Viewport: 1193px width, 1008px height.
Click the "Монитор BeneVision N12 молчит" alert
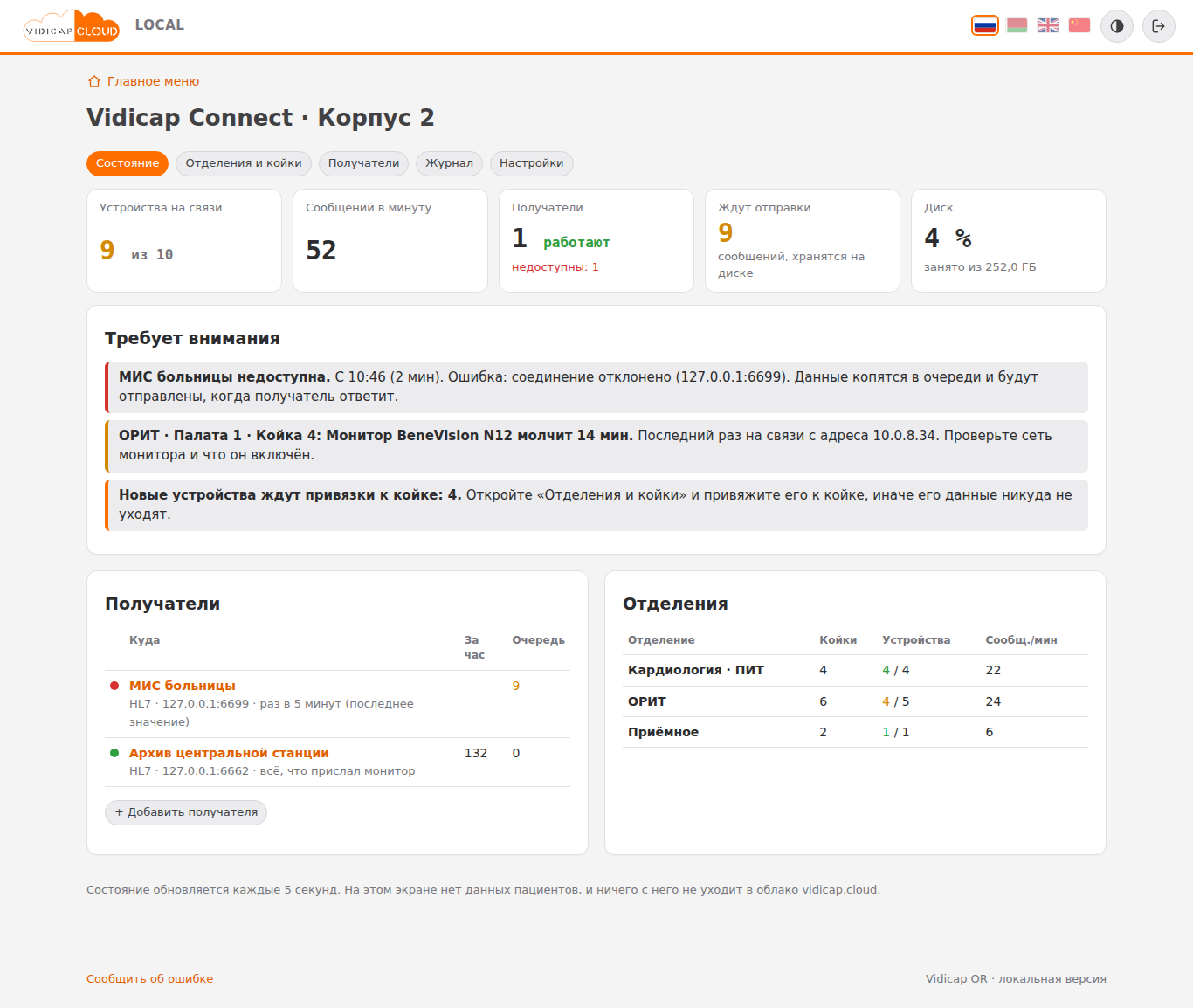click(x=596, y=445)
